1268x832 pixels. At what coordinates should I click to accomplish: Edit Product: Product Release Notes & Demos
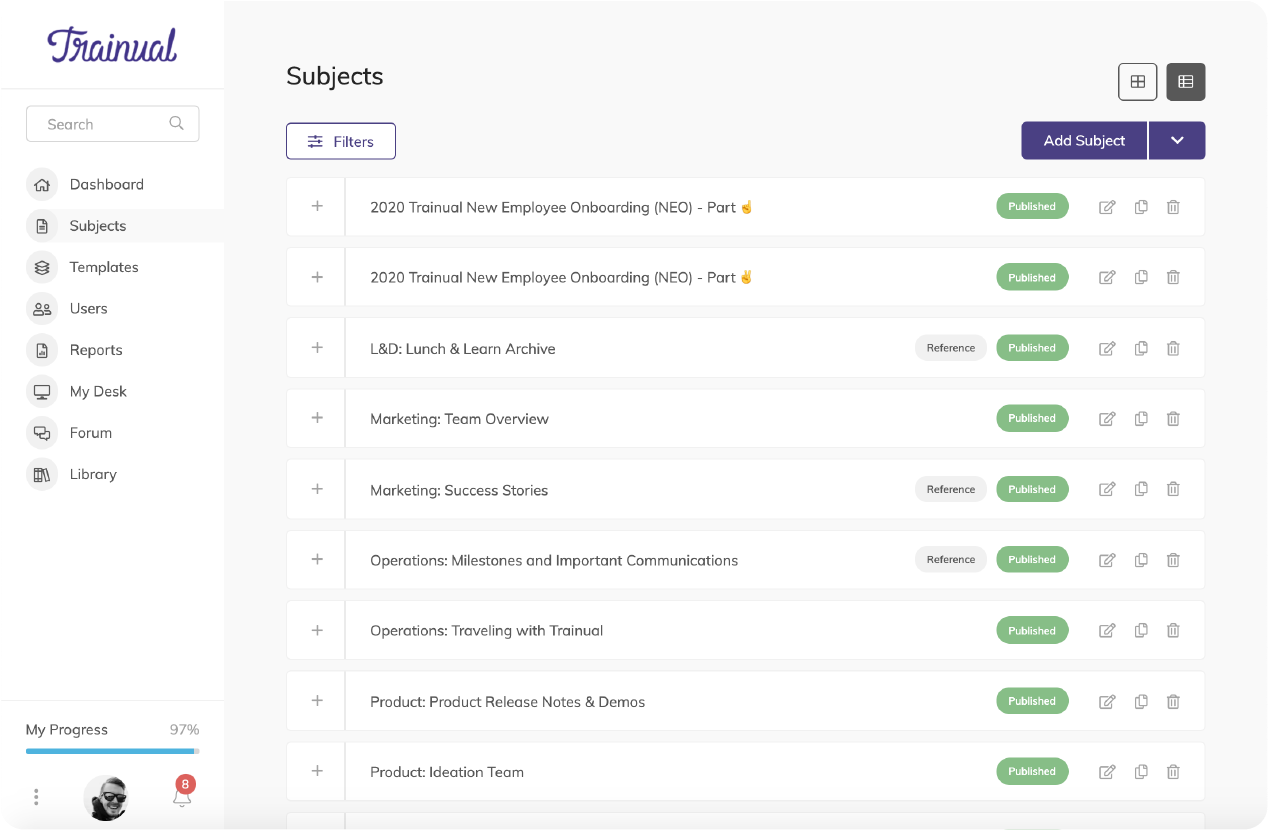coord(1107,702)
